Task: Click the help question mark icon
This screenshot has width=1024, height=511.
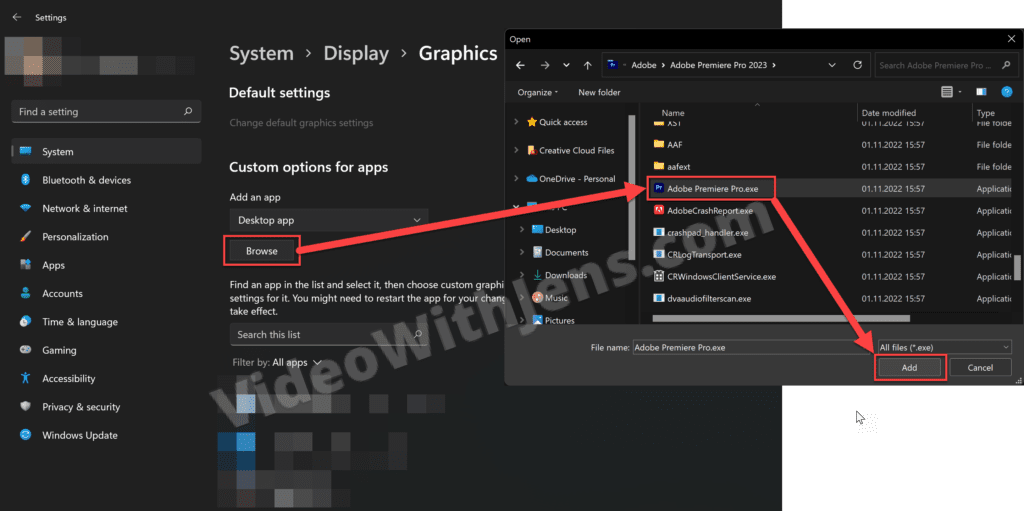Action: pos(1006,92)
